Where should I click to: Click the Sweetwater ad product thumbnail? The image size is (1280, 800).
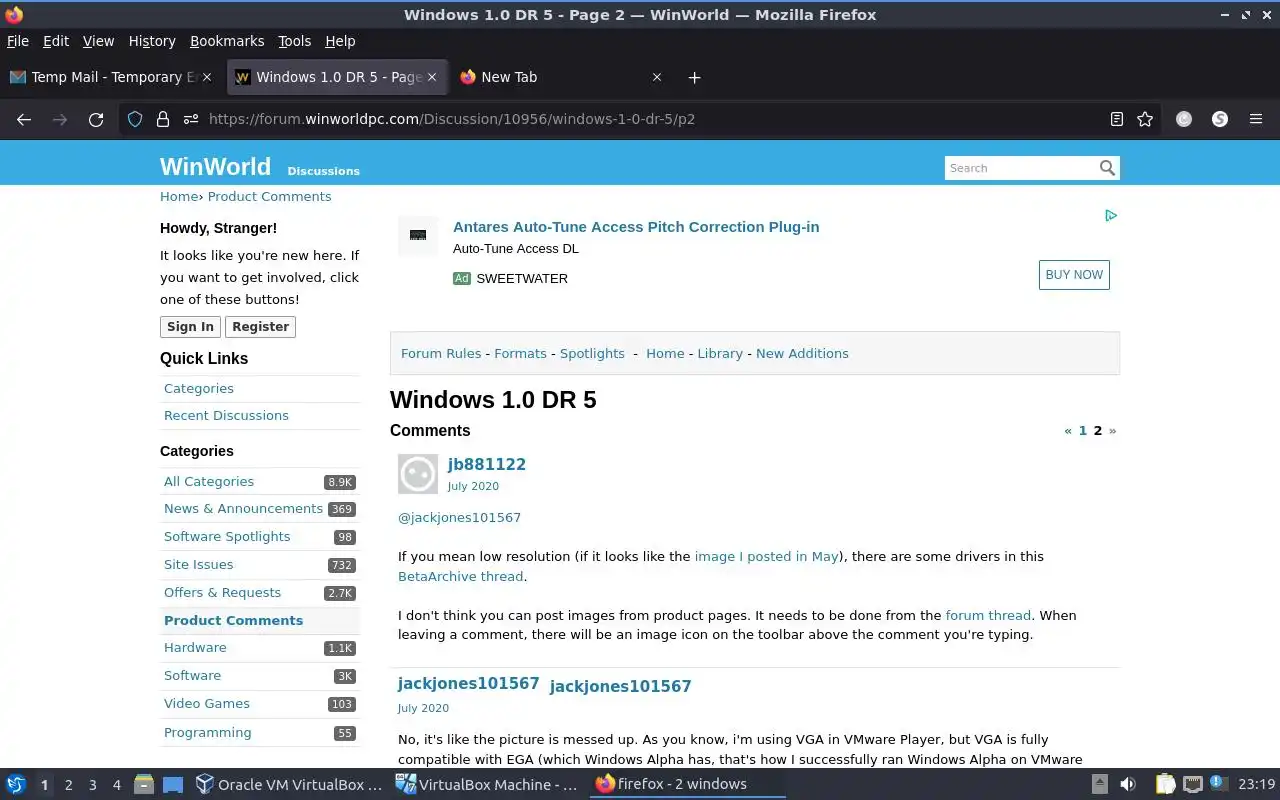pyautogui.click(x=418, y=236)
